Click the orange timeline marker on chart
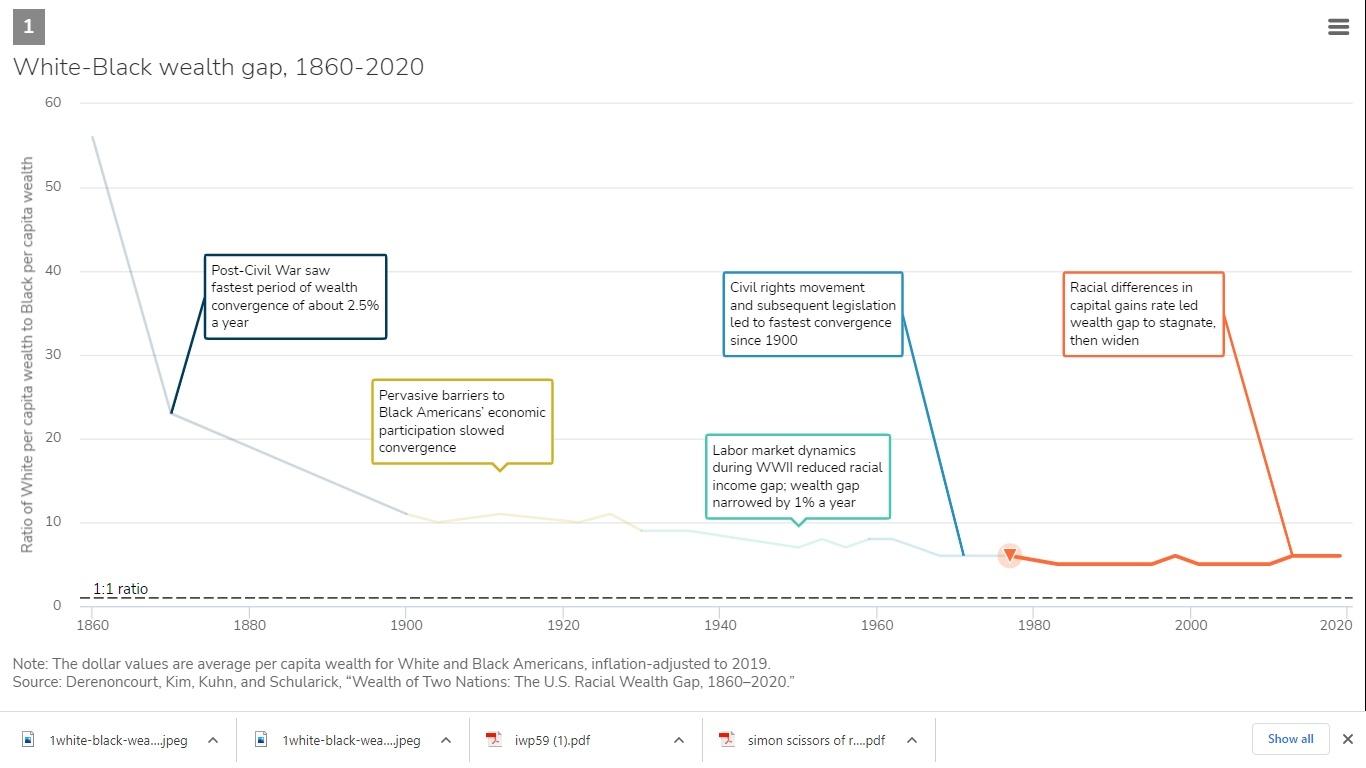This screenshot has width=1366, height=768. pyautogui.click(x=1010, y=556)
